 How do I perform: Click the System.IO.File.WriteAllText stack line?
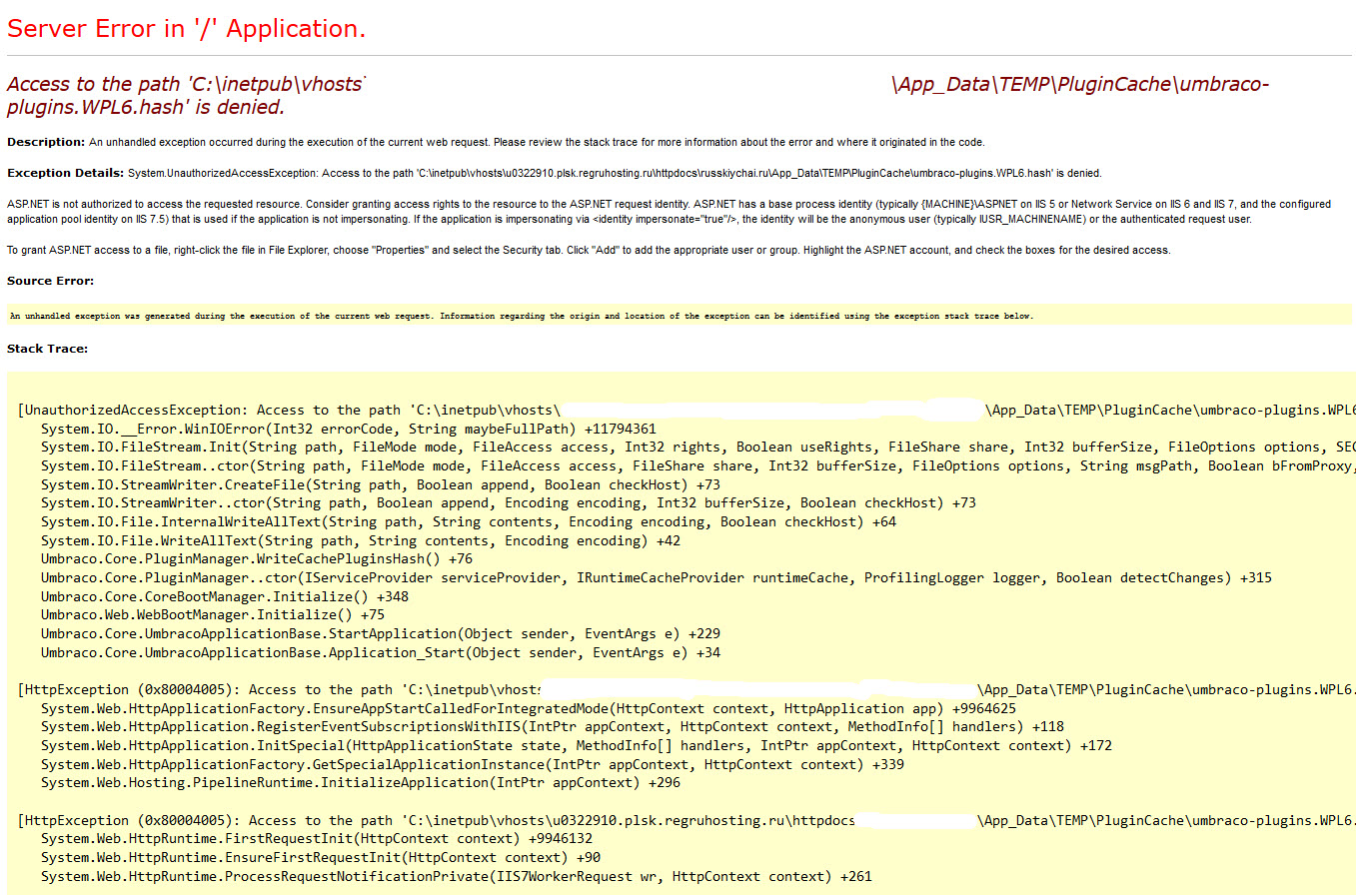(x=360, y=540)
